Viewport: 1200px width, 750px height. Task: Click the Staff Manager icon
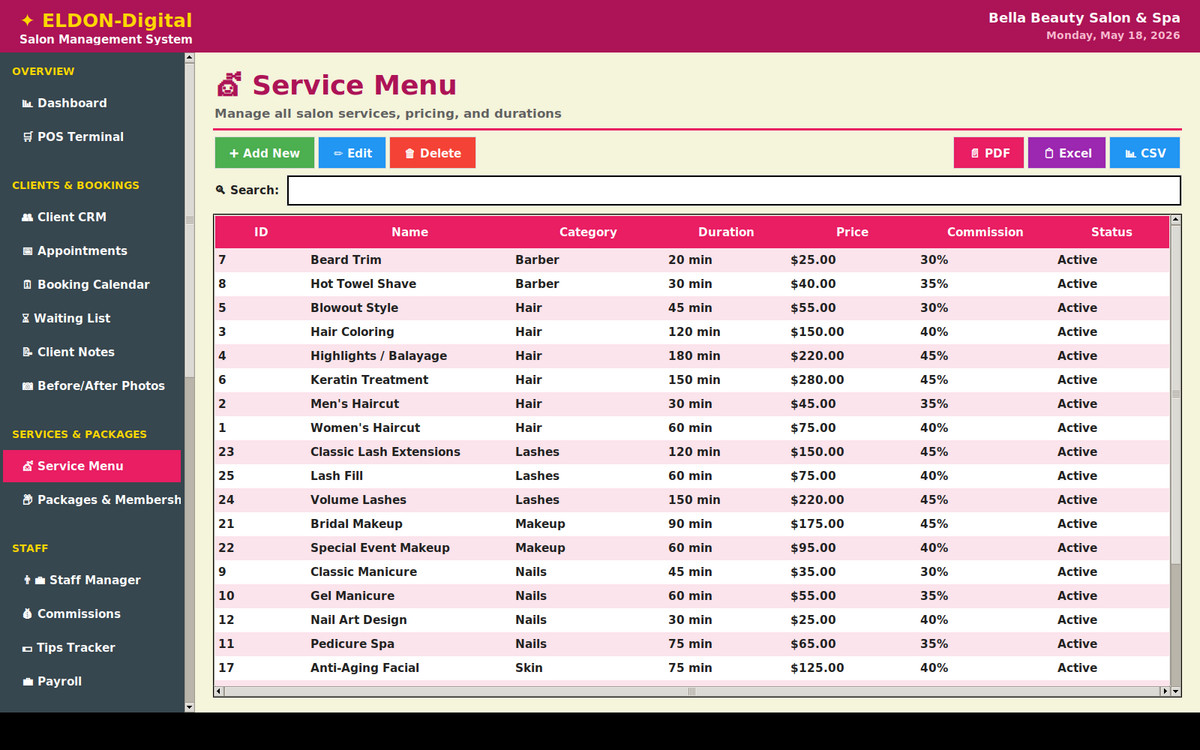pyautogui.click(x=34, y=580)
